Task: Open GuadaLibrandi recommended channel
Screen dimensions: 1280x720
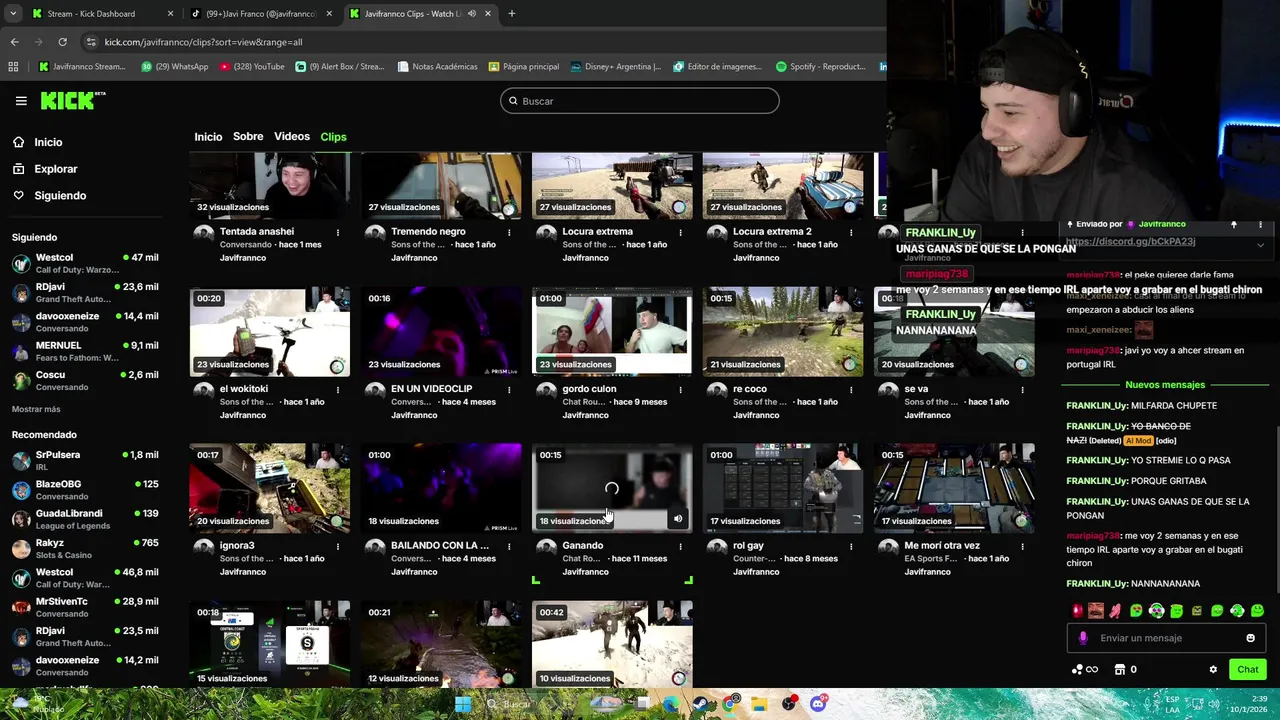Action: pyautogui.click(x=85, y=520)
